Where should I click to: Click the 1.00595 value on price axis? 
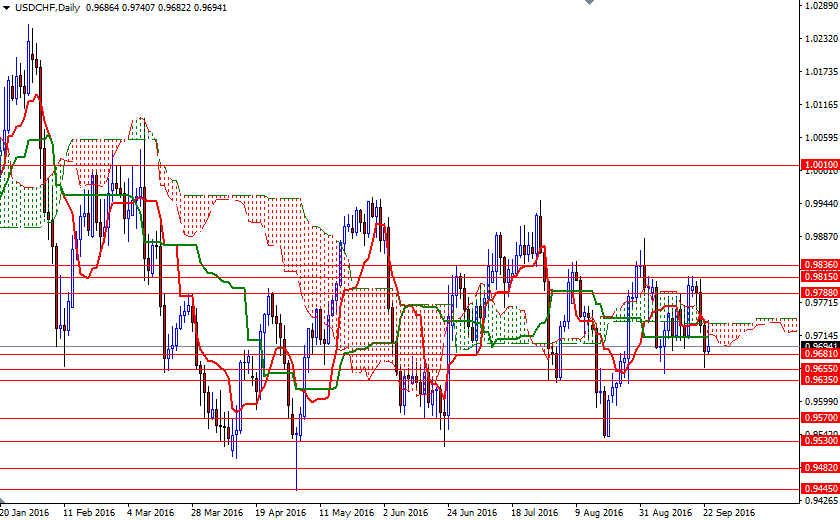pos(821,138)
